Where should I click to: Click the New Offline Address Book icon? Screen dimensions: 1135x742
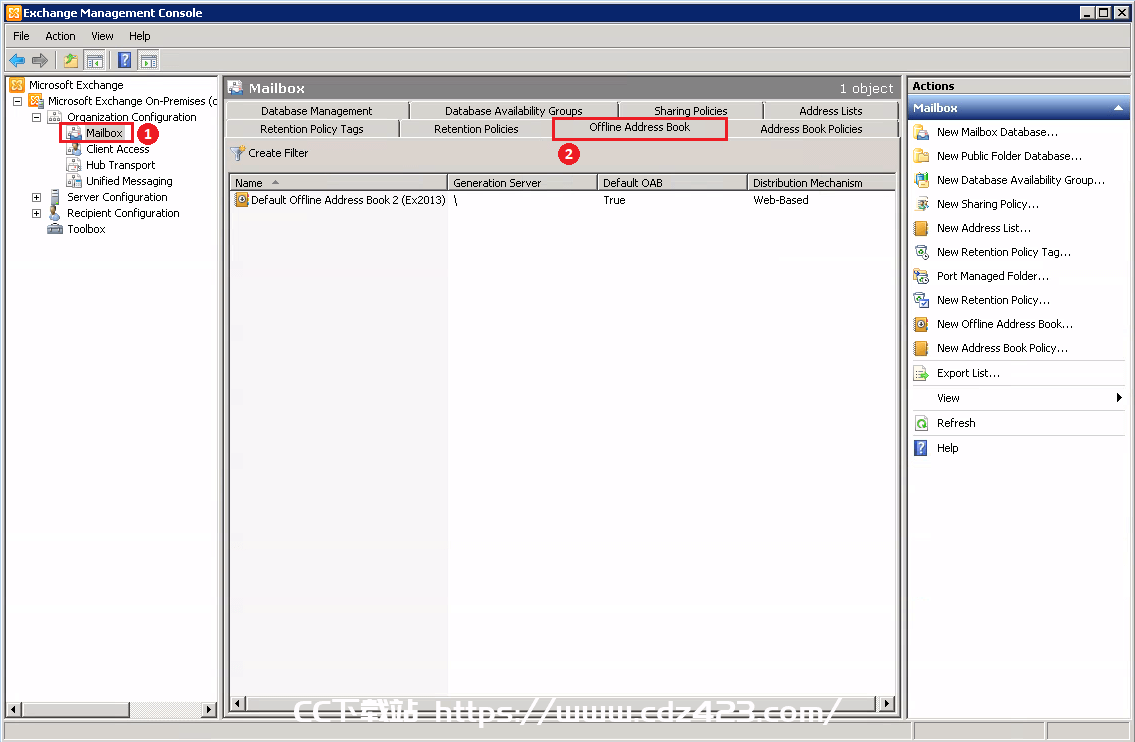coord(921,324)
